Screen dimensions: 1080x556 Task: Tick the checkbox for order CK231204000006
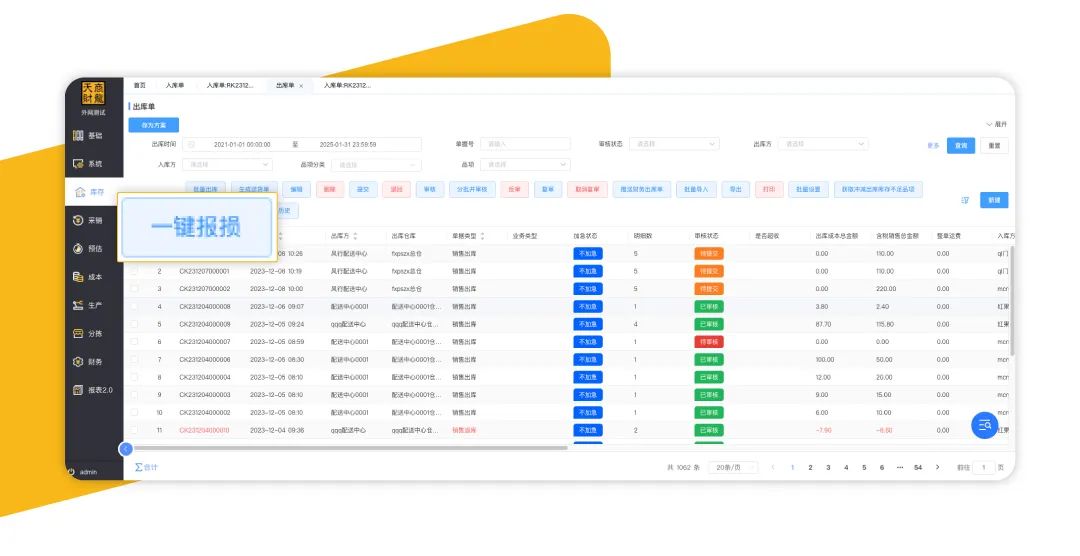coord(134,360)
